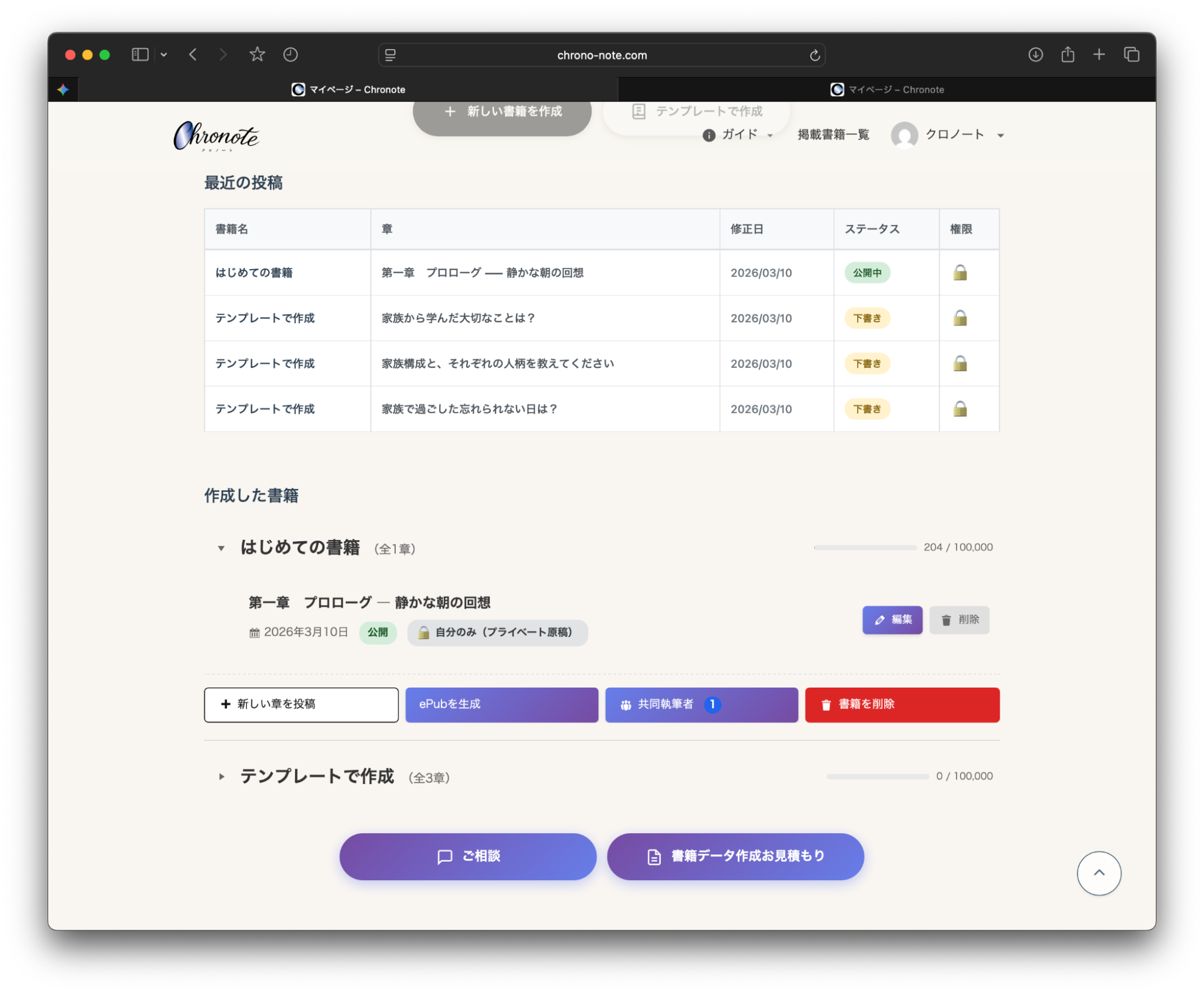1204x994 pixels.
Task: Toggle the Safari sidebar button
Action: tap(140, 55)
